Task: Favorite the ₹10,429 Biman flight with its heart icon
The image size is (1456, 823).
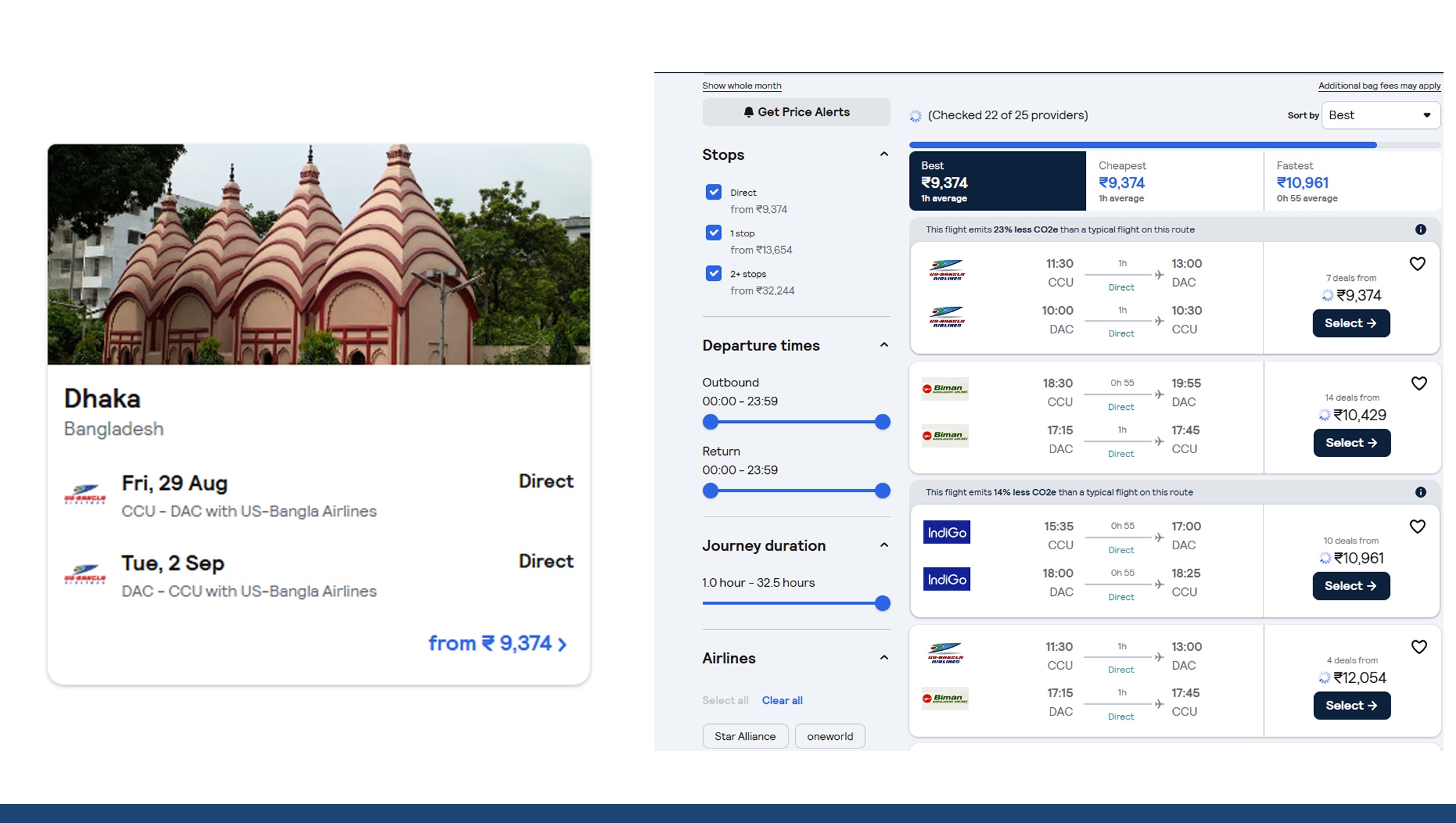Action: coord(1419,384)
